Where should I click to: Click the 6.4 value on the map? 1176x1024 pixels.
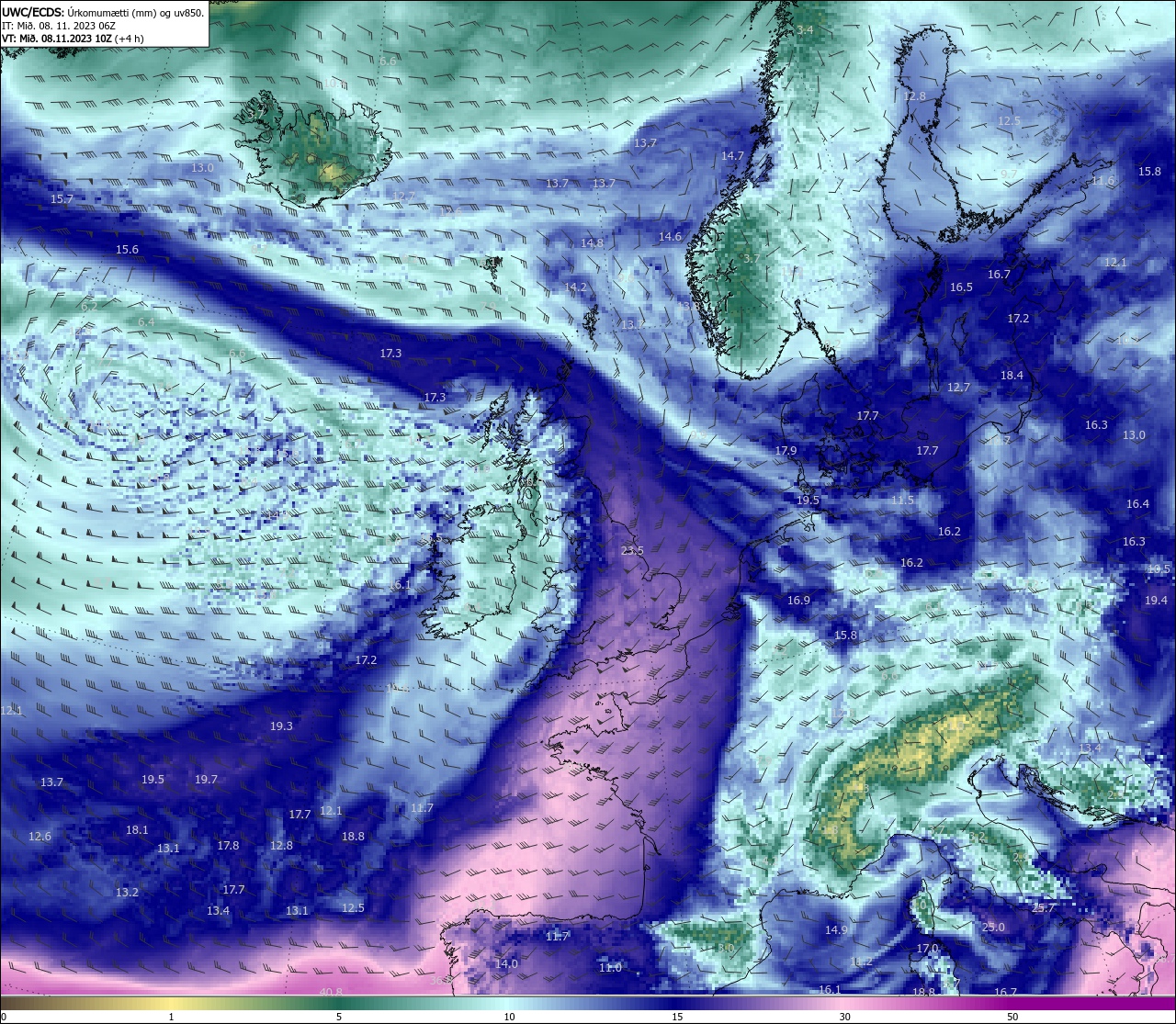146,322
